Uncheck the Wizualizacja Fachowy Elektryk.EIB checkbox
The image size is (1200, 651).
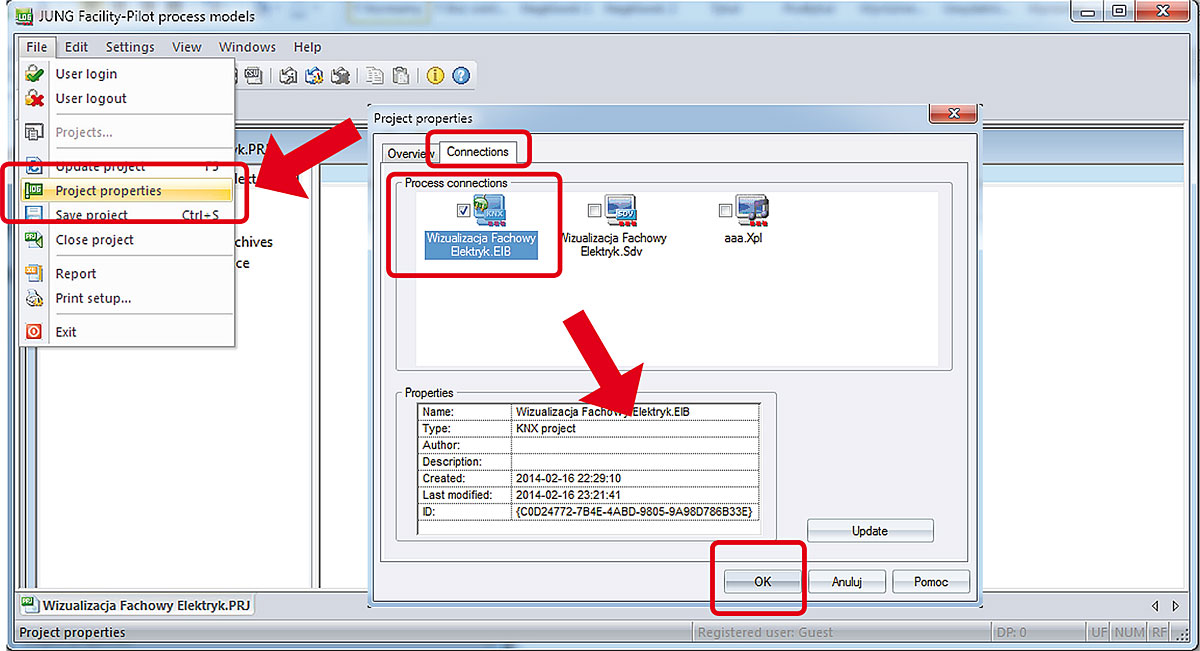[x=463, y=210]
